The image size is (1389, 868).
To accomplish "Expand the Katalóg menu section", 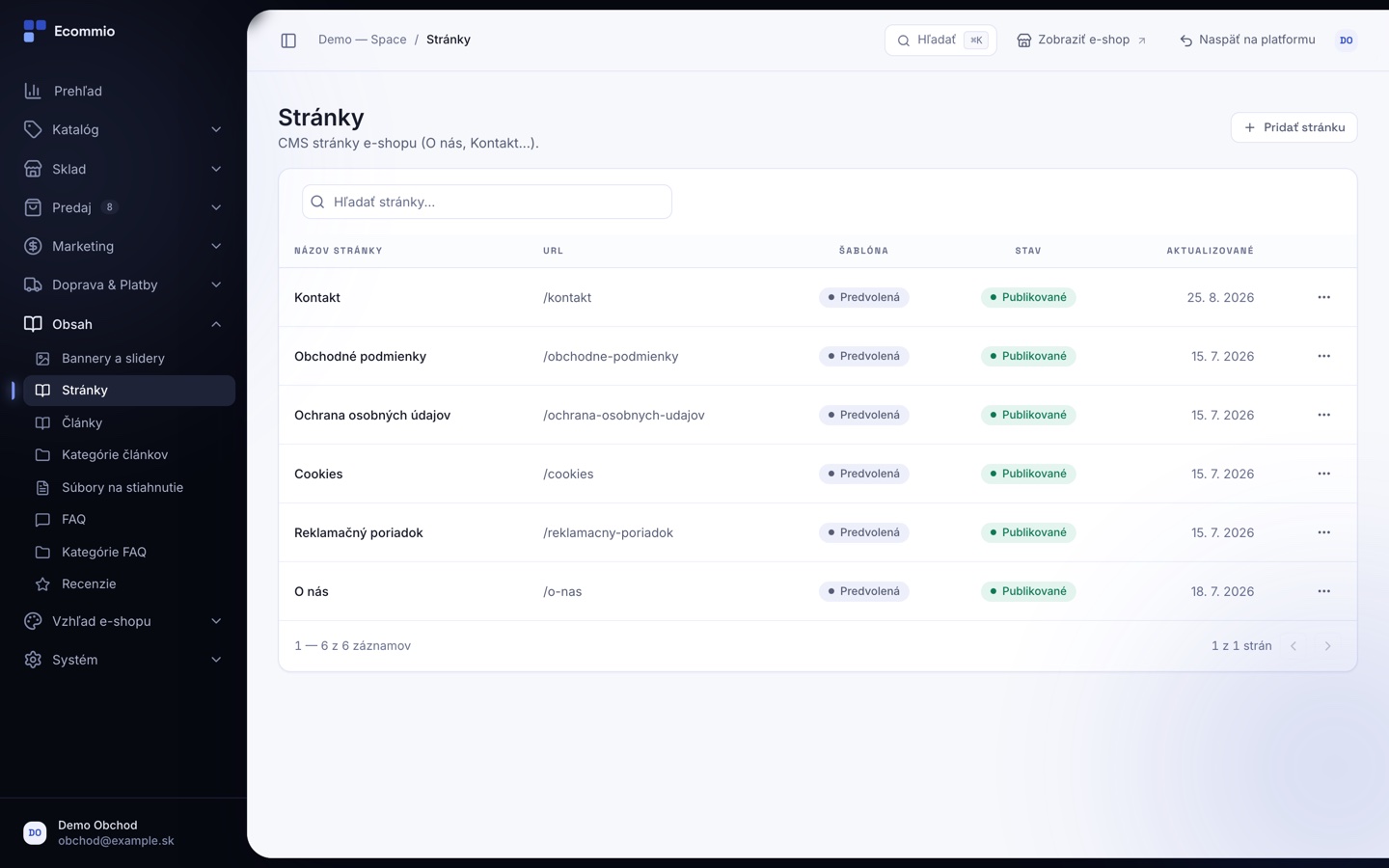I will pyautogui.click(x=123, y=129).
